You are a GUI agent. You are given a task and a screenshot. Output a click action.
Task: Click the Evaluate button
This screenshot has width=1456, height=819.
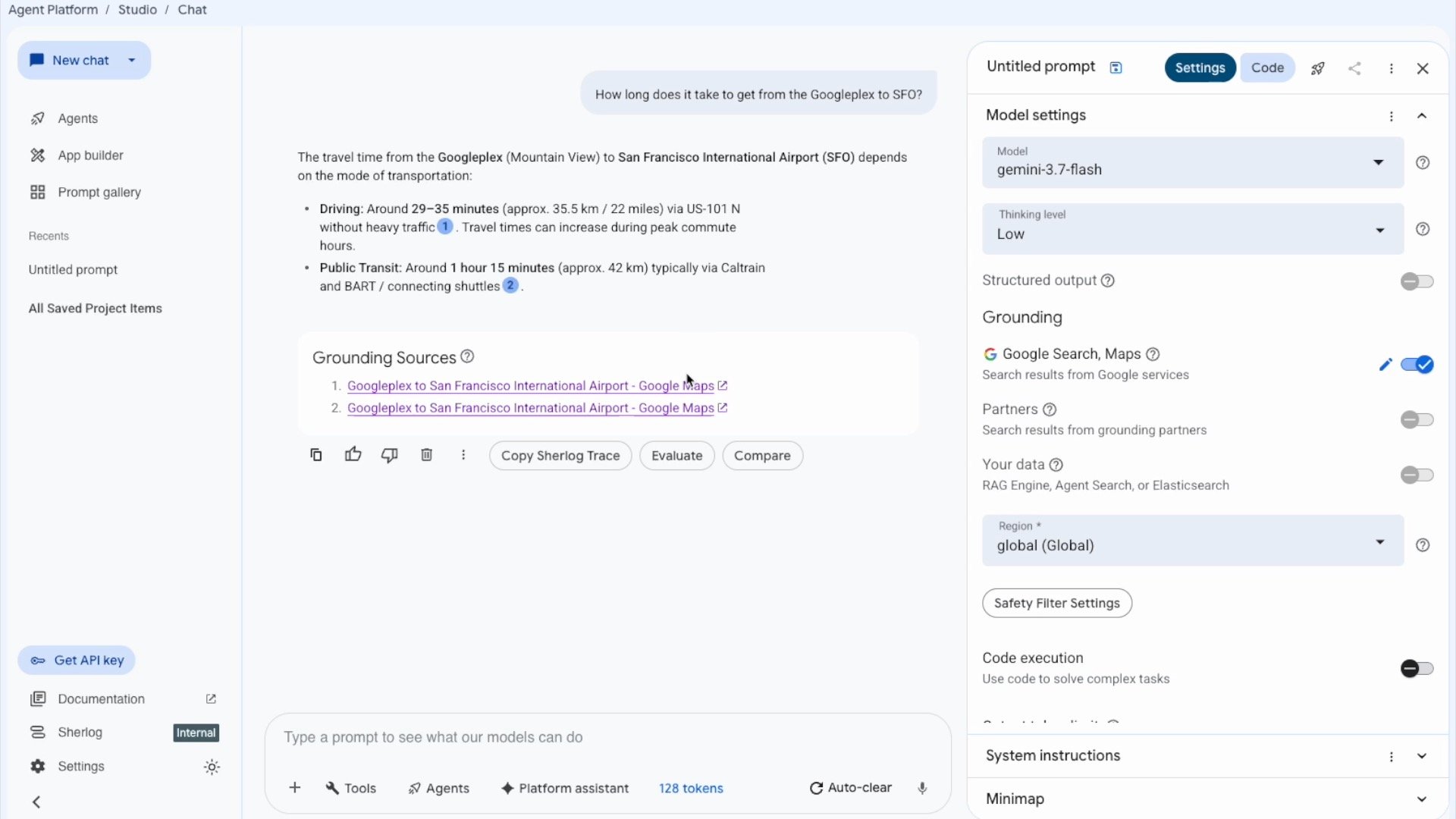pyautogui.click(x=677, y=456)
